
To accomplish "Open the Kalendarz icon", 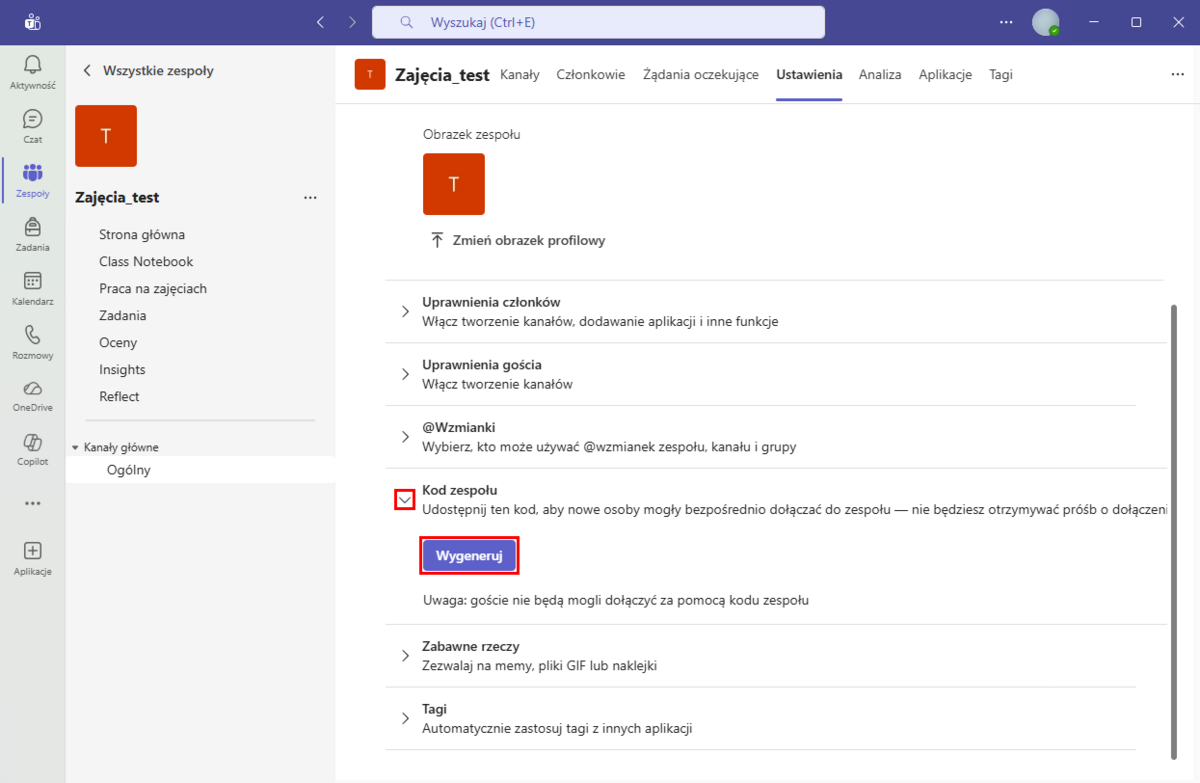I will [x=32, y=282].
